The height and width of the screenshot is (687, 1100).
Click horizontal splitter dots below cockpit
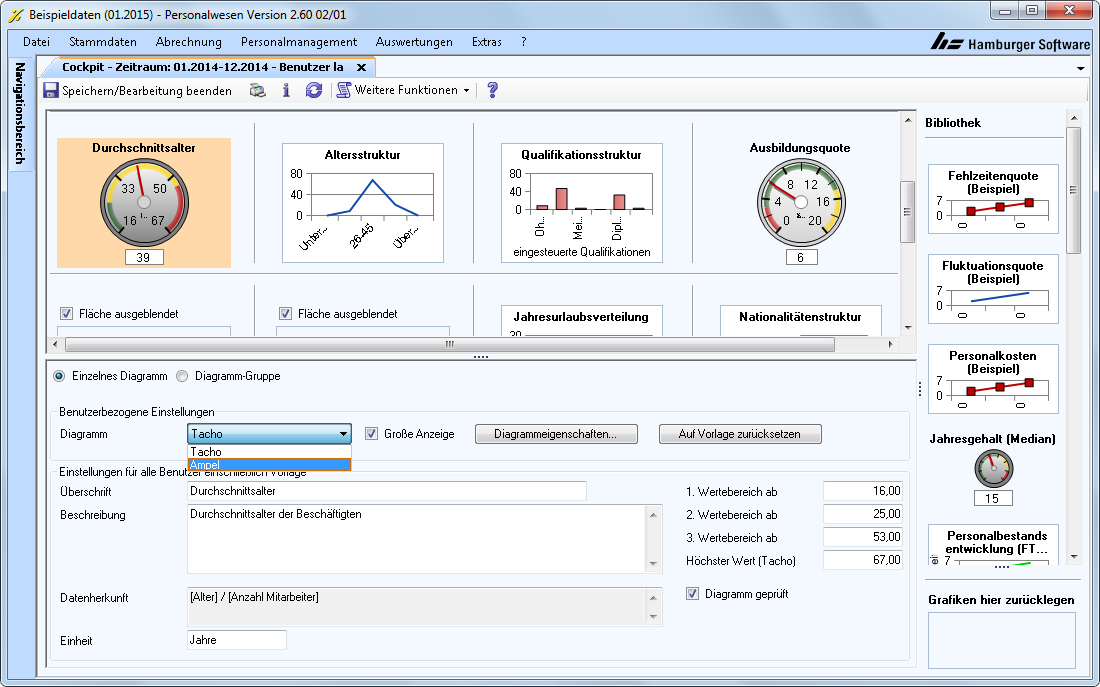click(481, 356)
